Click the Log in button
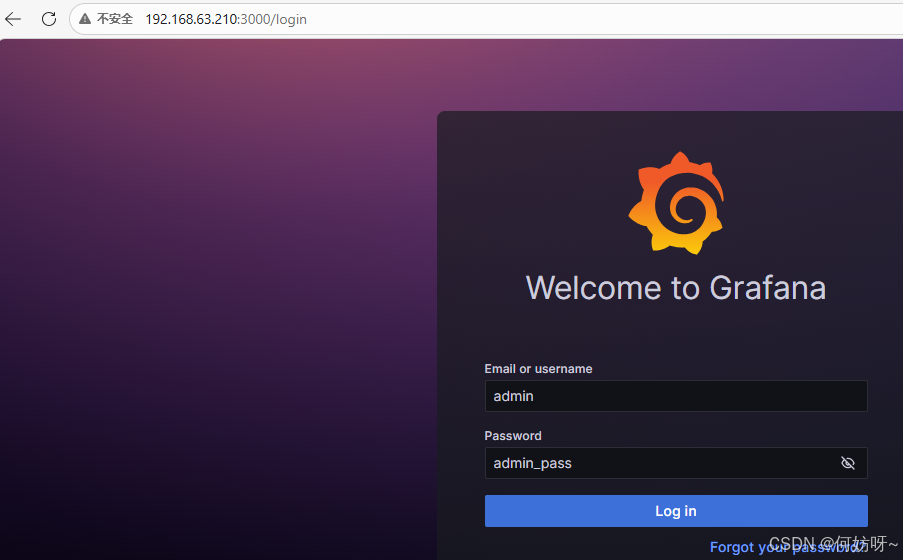The height and width of the screenshot is (560, 903). pos(676,511)
